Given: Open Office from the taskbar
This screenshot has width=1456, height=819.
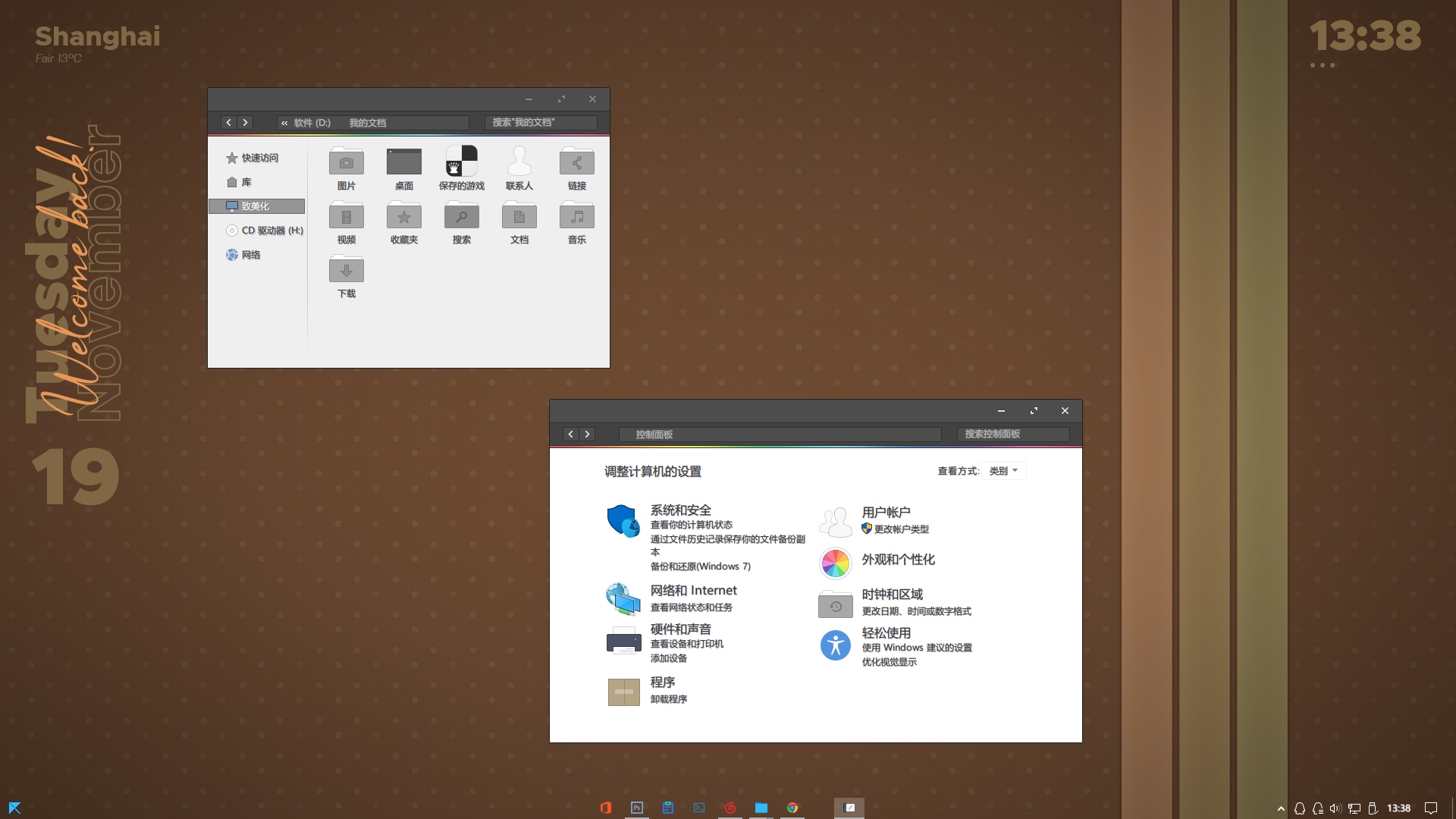Looking at the screenshot, I should 605,808.
